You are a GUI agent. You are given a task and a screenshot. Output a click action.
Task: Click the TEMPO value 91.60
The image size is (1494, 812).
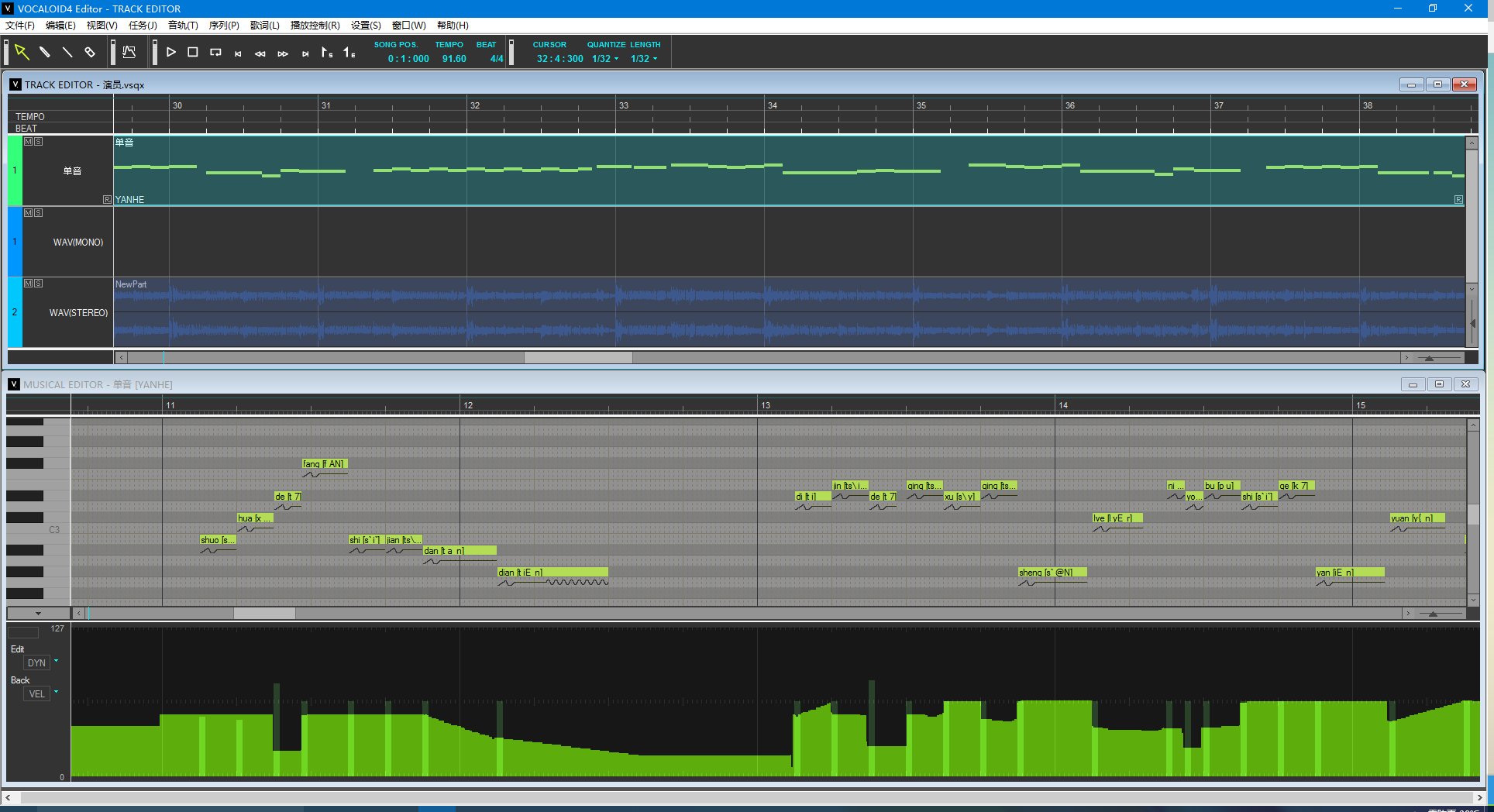pos(454,59)
